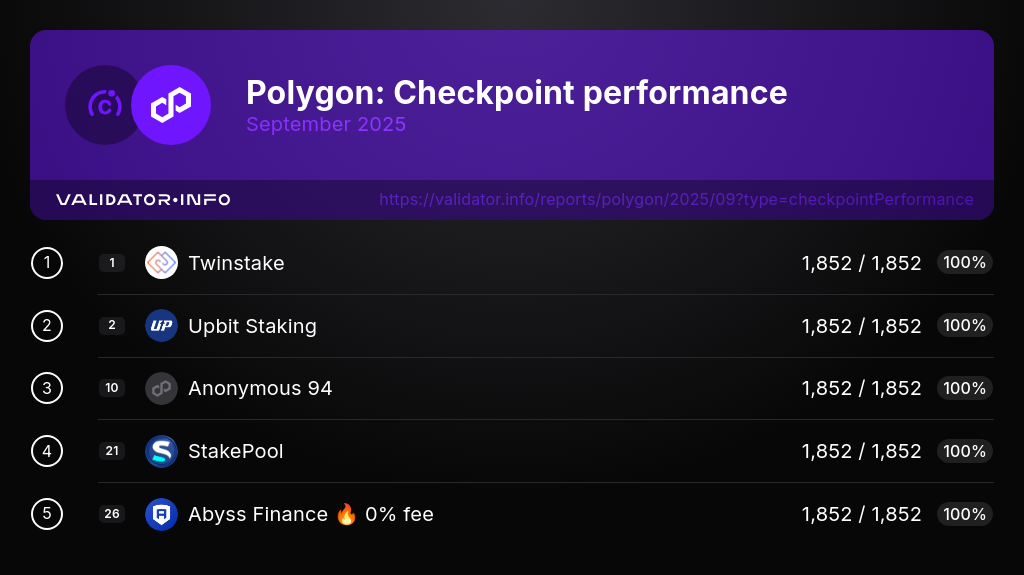This screenshot has height=575, width=1024.
Task: Click the Polygon logo in the header
Action: [171, 105]
